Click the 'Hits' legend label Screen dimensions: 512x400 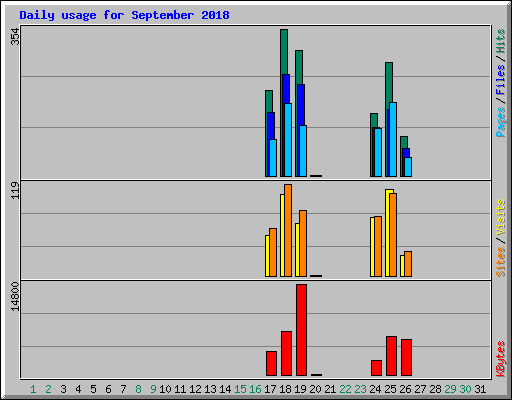pyautogui.click(x=500, y=41)
